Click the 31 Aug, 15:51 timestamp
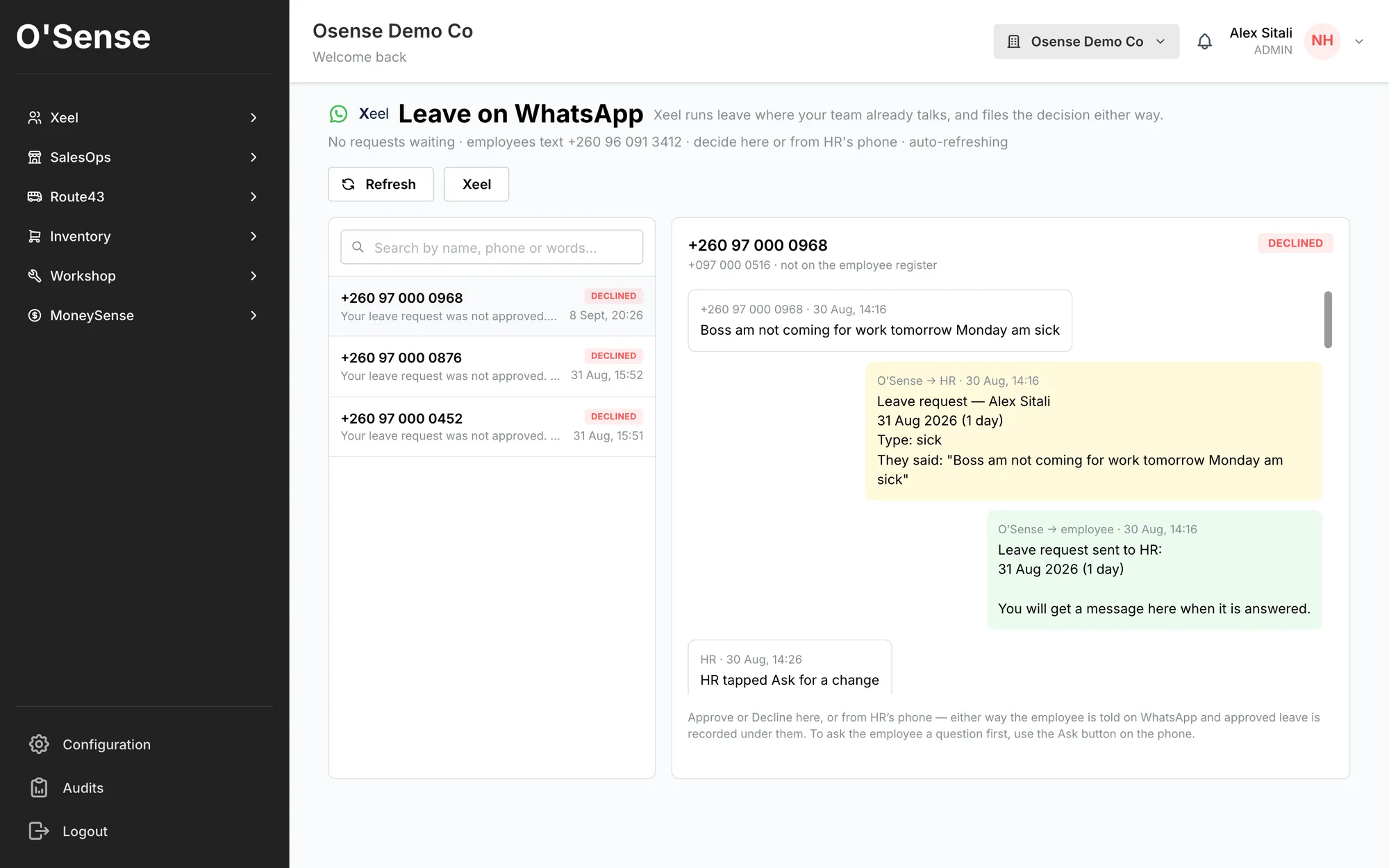The height and width of the screenshot is (868, 1389). 608,435
